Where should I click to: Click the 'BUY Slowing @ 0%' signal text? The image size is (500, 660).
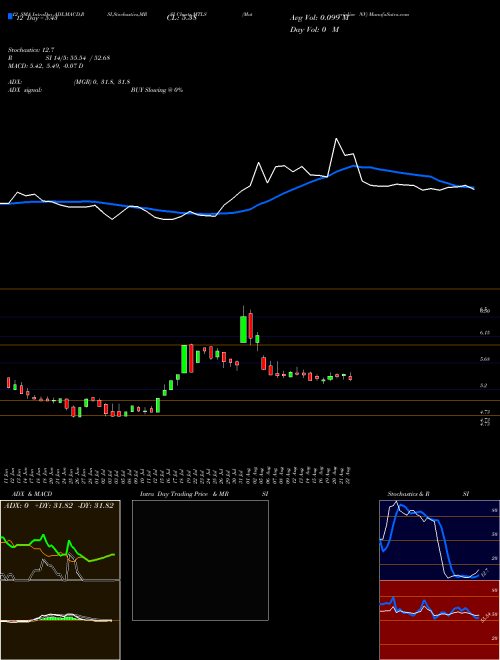coord(157,90)
